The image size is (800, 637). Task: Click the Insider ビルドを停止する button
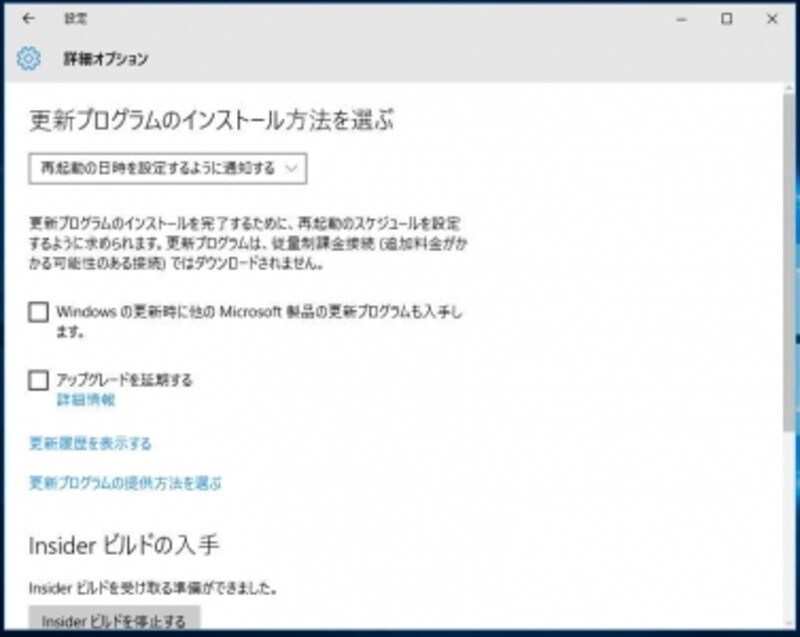[x=114, y=619]
